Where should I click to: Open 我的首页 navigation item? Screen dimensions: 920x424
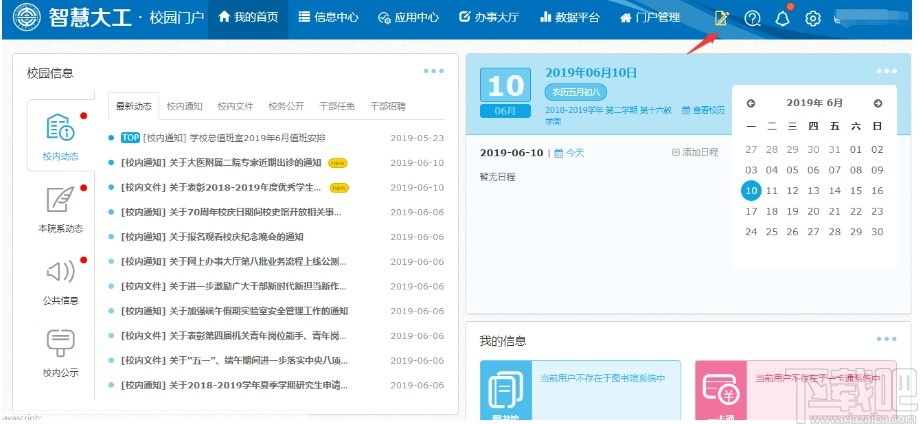[248, 18]
